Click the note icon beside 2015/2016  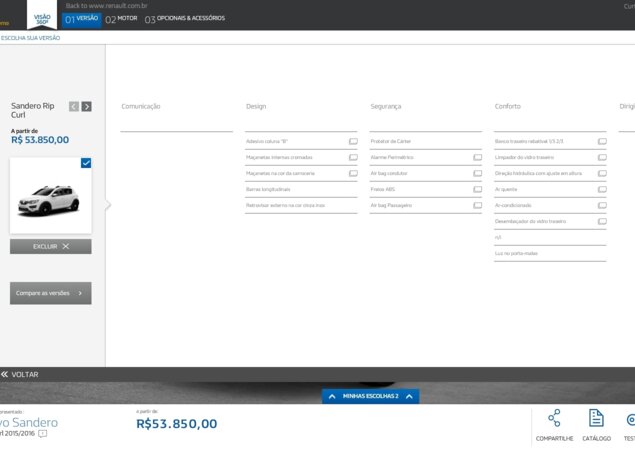(43, 434)
